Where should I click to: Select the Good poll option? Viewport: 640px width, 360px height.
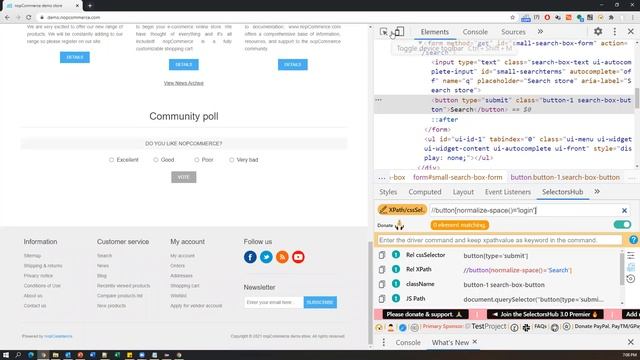[x=156, y=160]
